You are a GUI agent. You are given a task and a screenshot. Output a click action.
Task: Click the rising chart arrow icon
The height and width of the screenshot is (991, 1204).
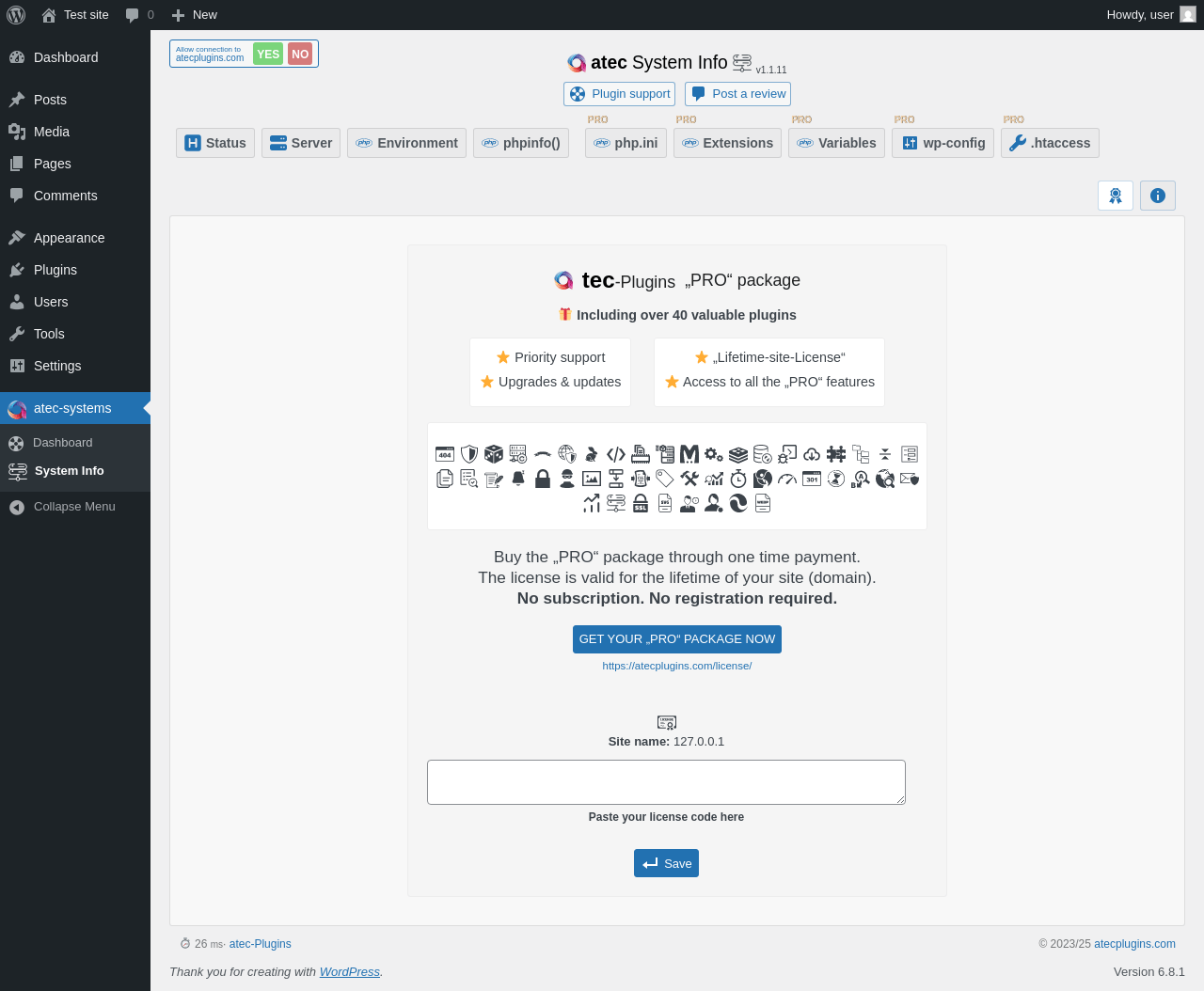click(x=592, y=503)
